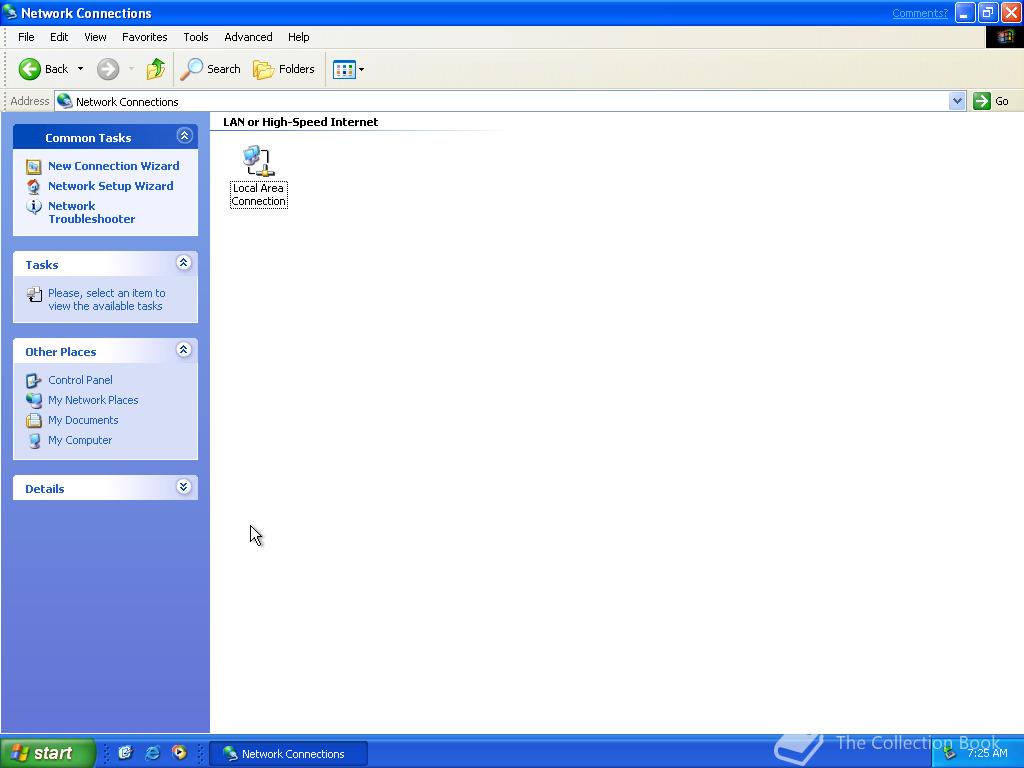Viewport: 1024px width, 768px height.
Task: Launch the Network Setup Wizard
Action: 111,186
